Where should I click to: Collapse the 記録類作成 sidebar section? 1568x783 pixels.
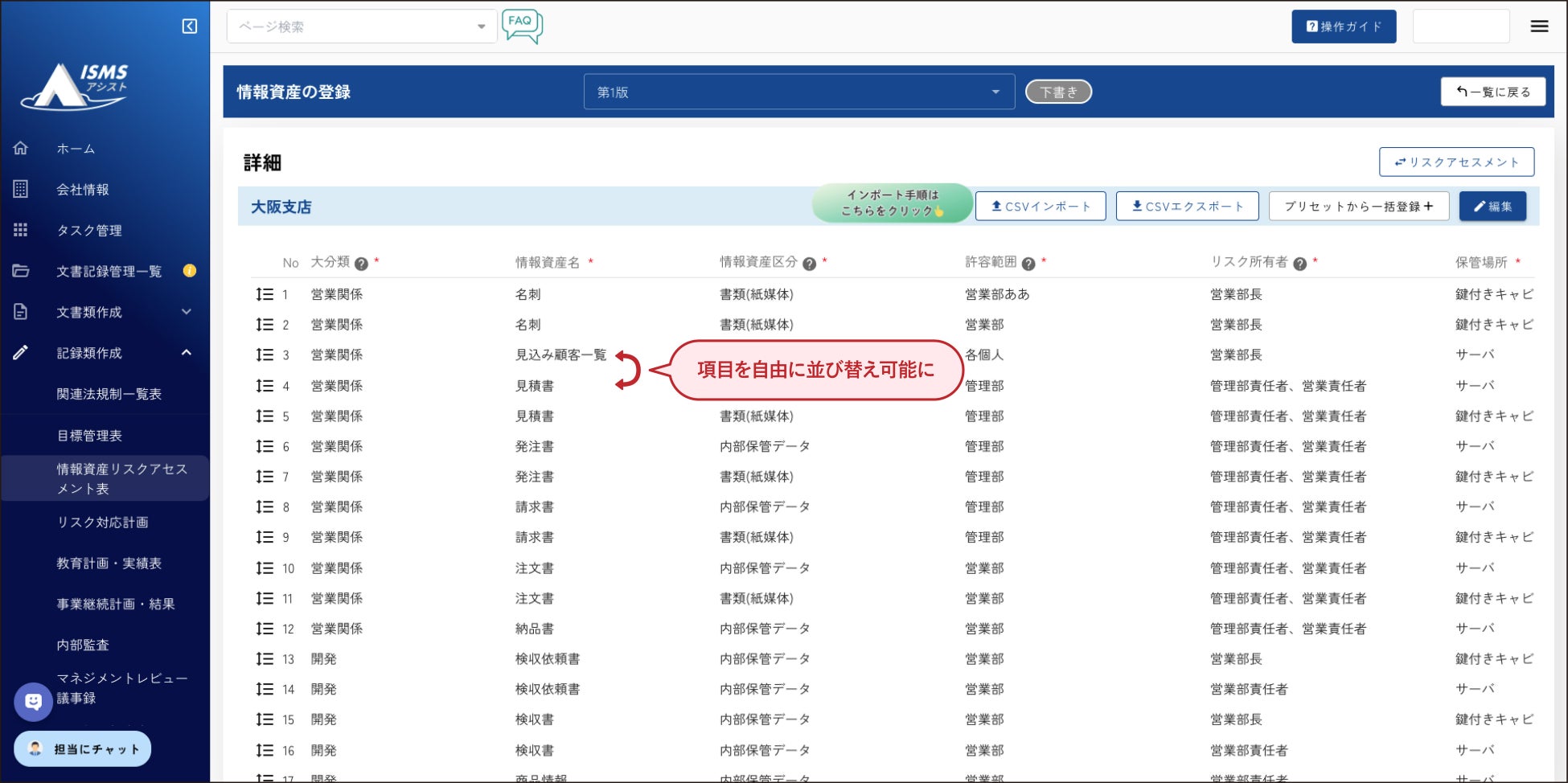point(186,353)
